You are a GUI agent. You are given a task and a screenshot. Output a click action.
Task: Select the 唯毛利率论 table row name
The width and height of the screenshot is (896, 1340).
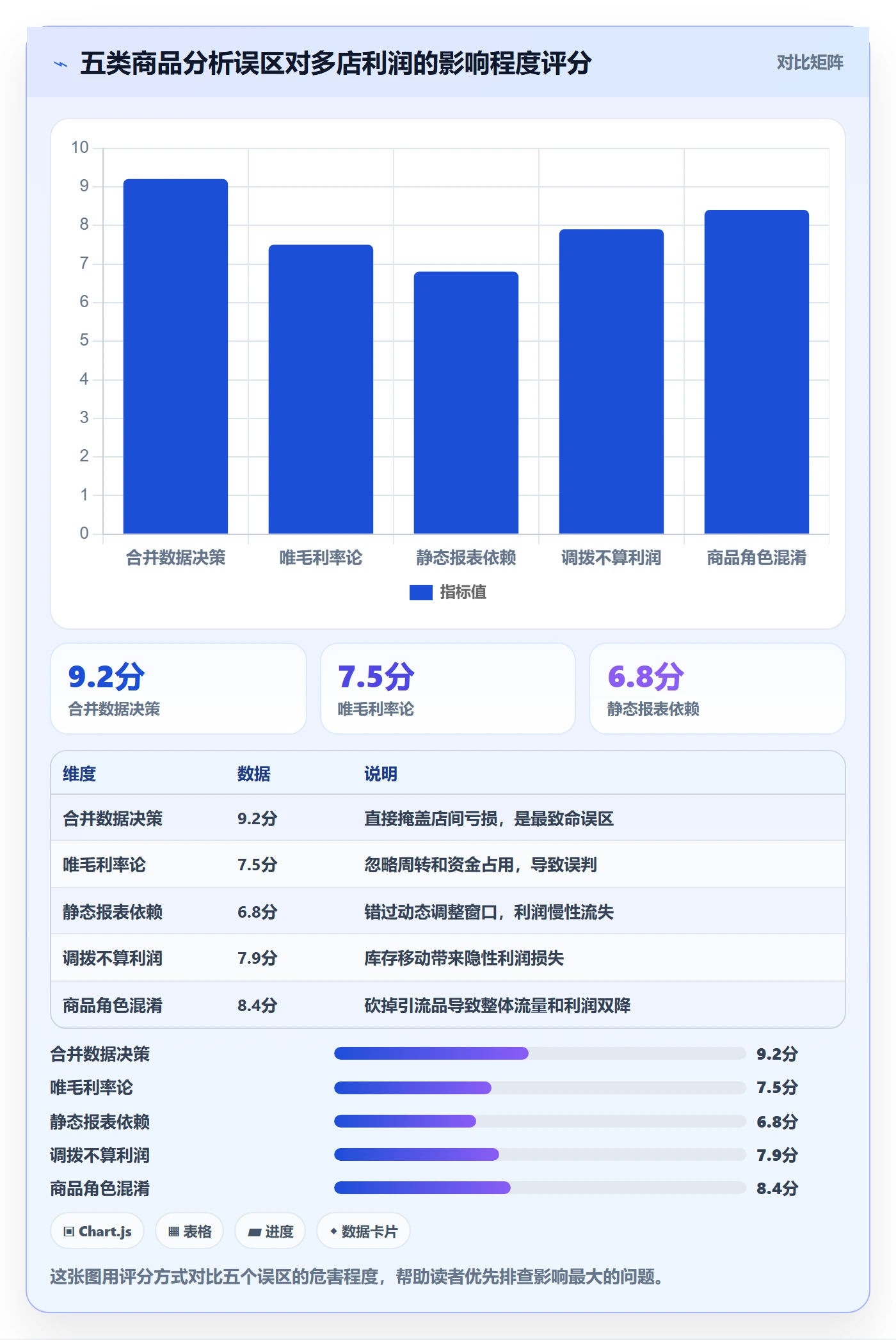coord(104,865)
